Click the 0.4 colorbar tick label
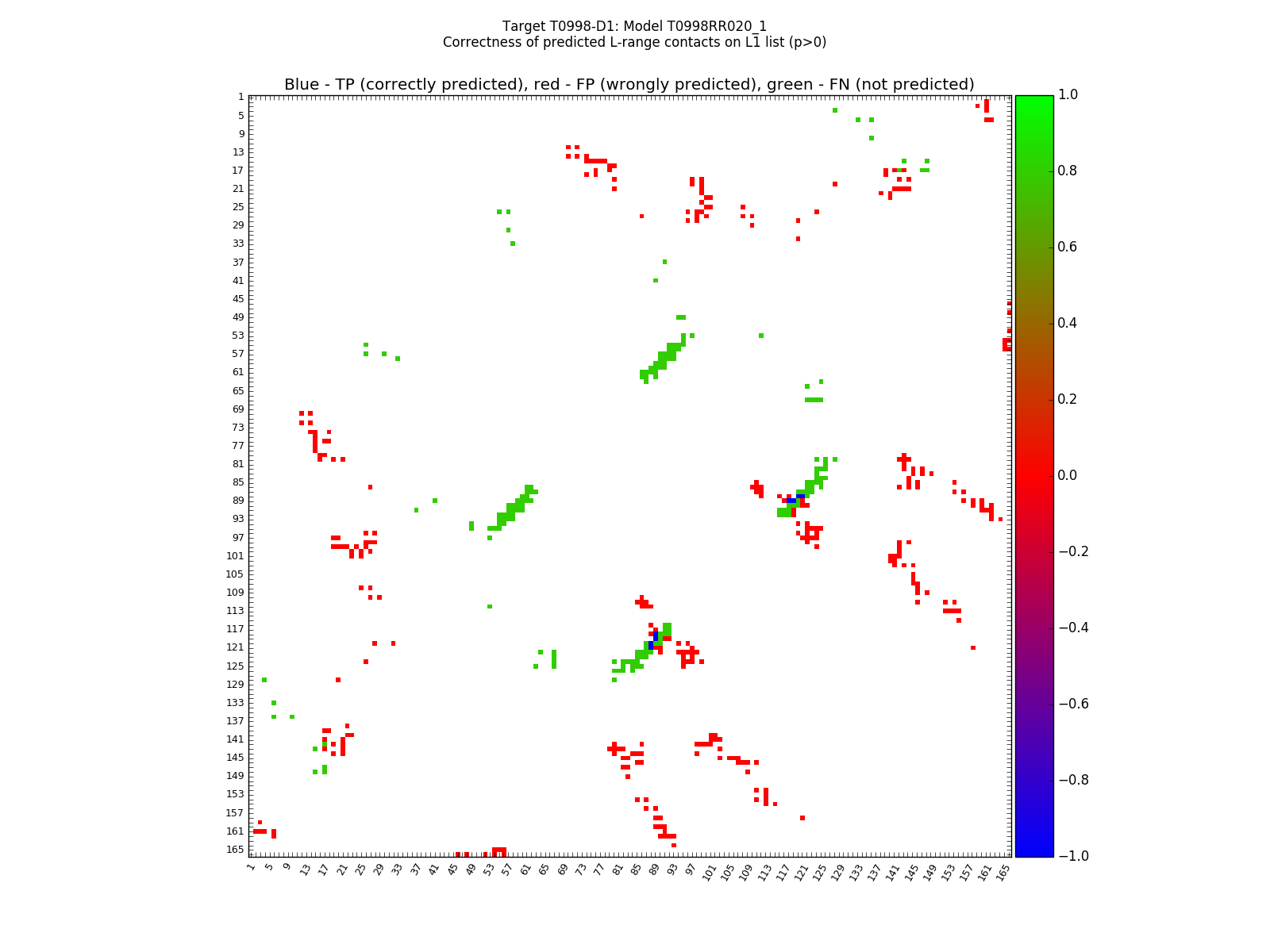This screenshot has height=952, width=1270. (x=1068, y=323)
